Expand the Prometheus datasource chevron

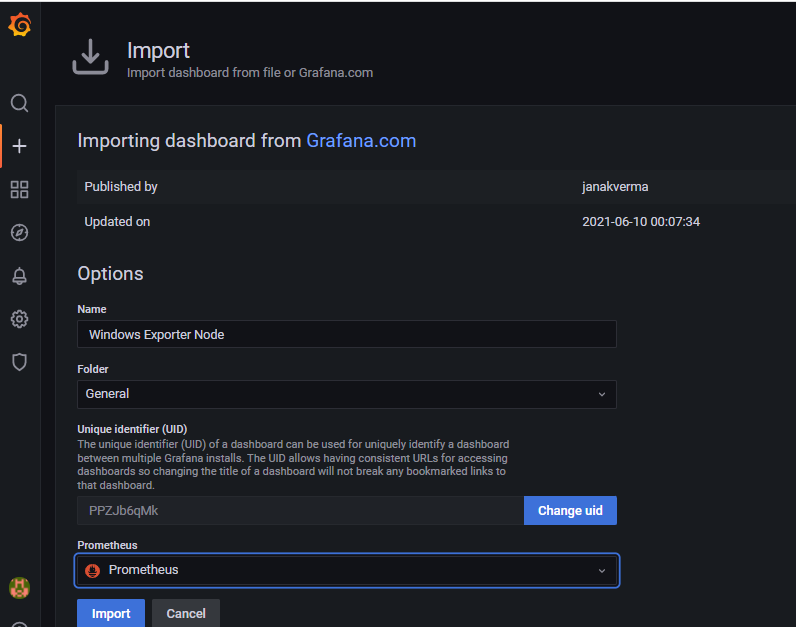point(602,571)
